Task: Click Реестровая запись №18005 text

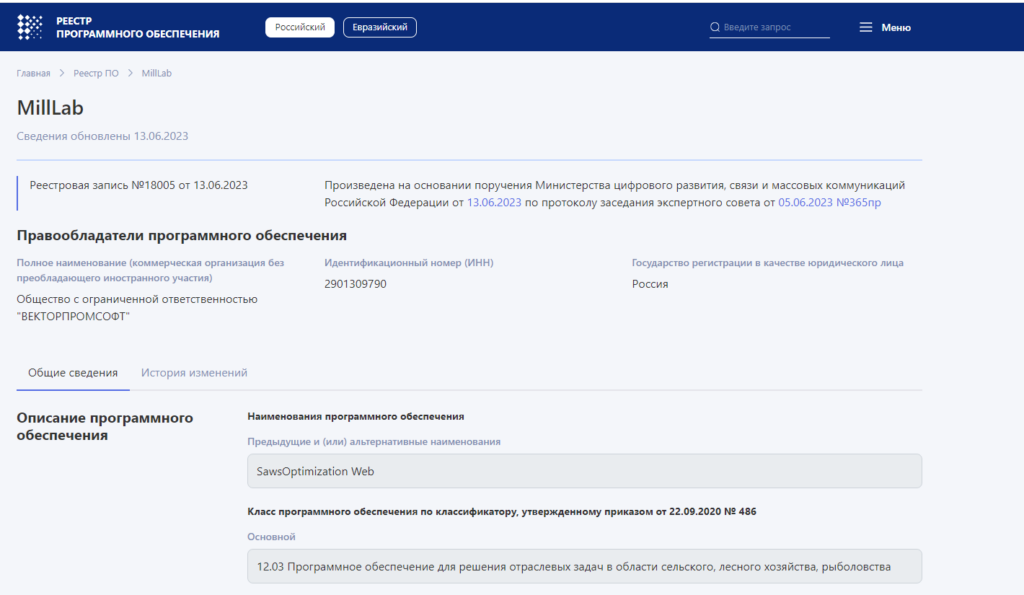Action: pyautogui.click(x=138, y=185)
